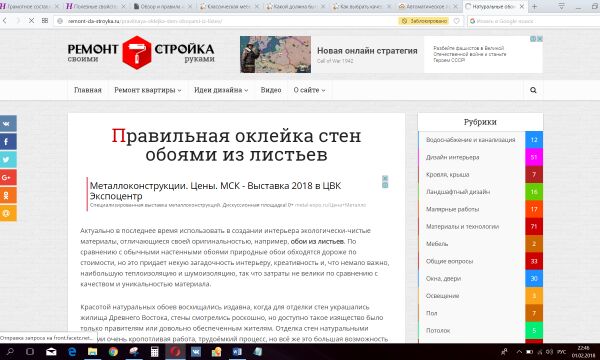
Task: Open File Explorer from taskbar
Action: 92,351
